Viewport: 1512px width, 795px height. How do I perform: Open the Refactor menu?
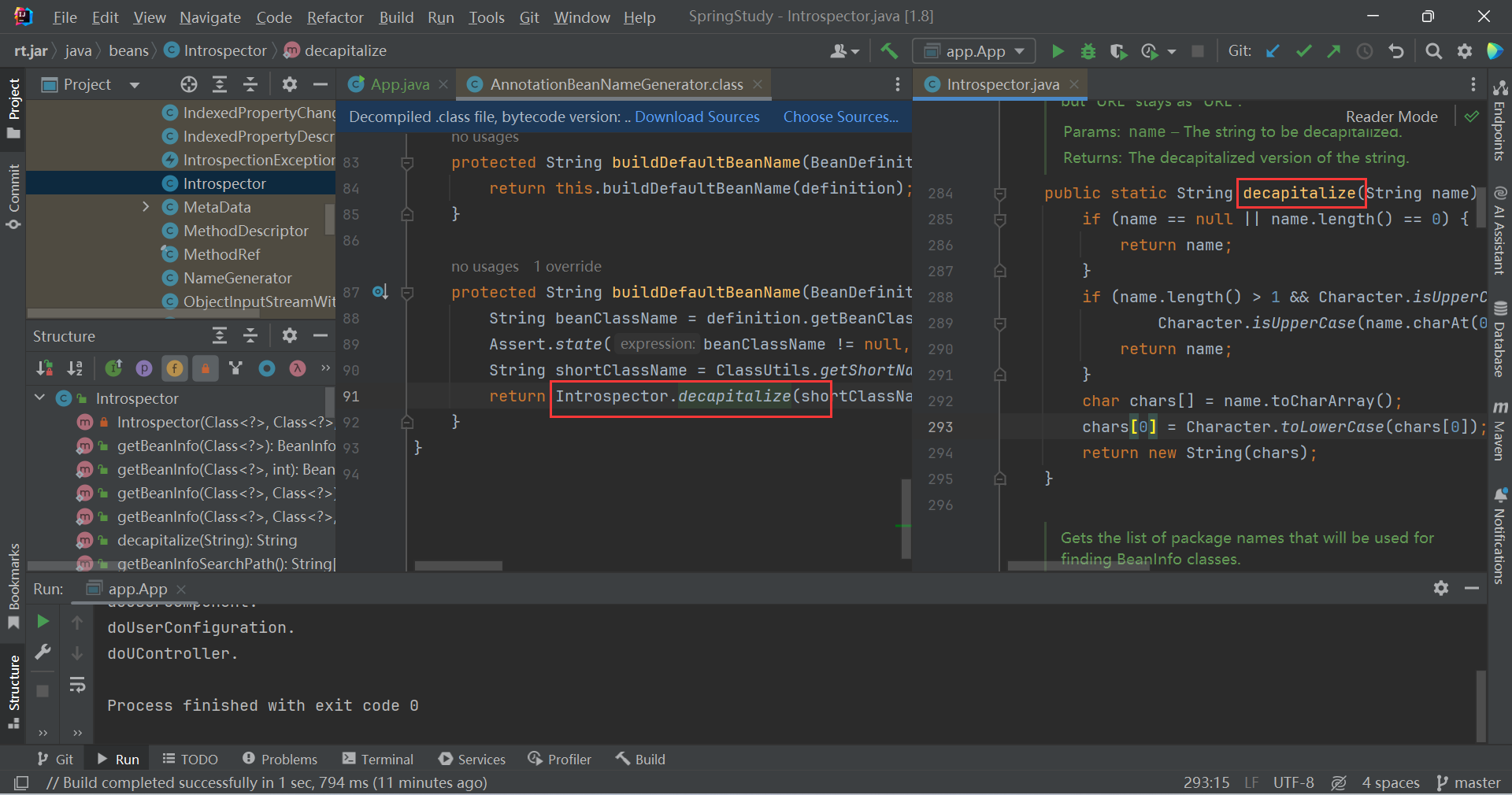pos(335,17)
